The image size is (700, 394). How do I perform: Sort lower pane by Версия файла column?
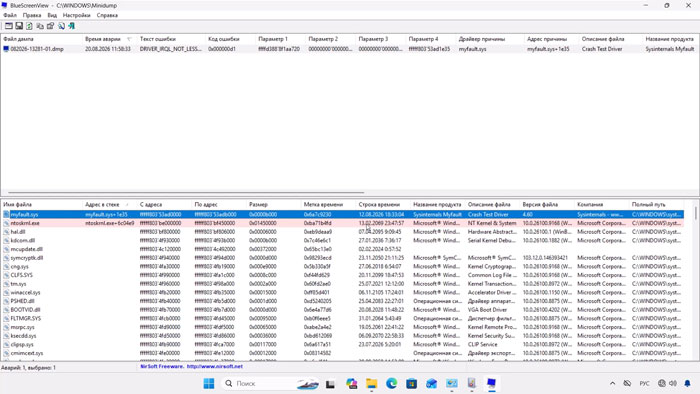click(547, 204)
